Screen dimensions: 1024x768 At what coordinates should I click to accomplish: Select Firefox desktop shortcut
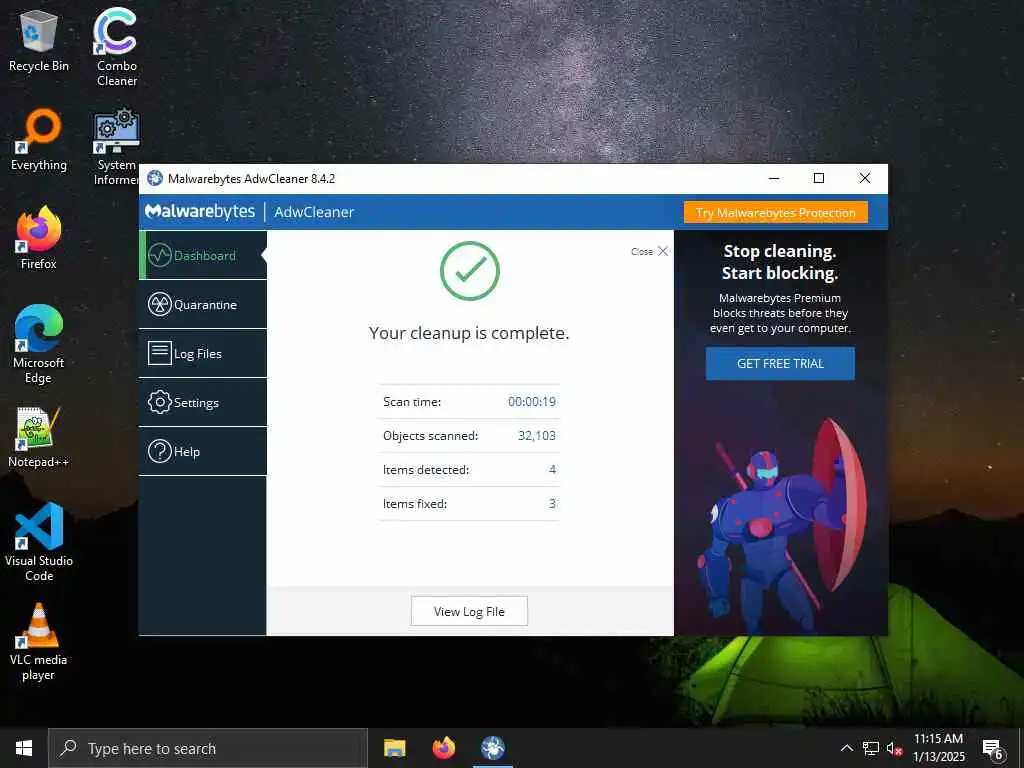39,238
